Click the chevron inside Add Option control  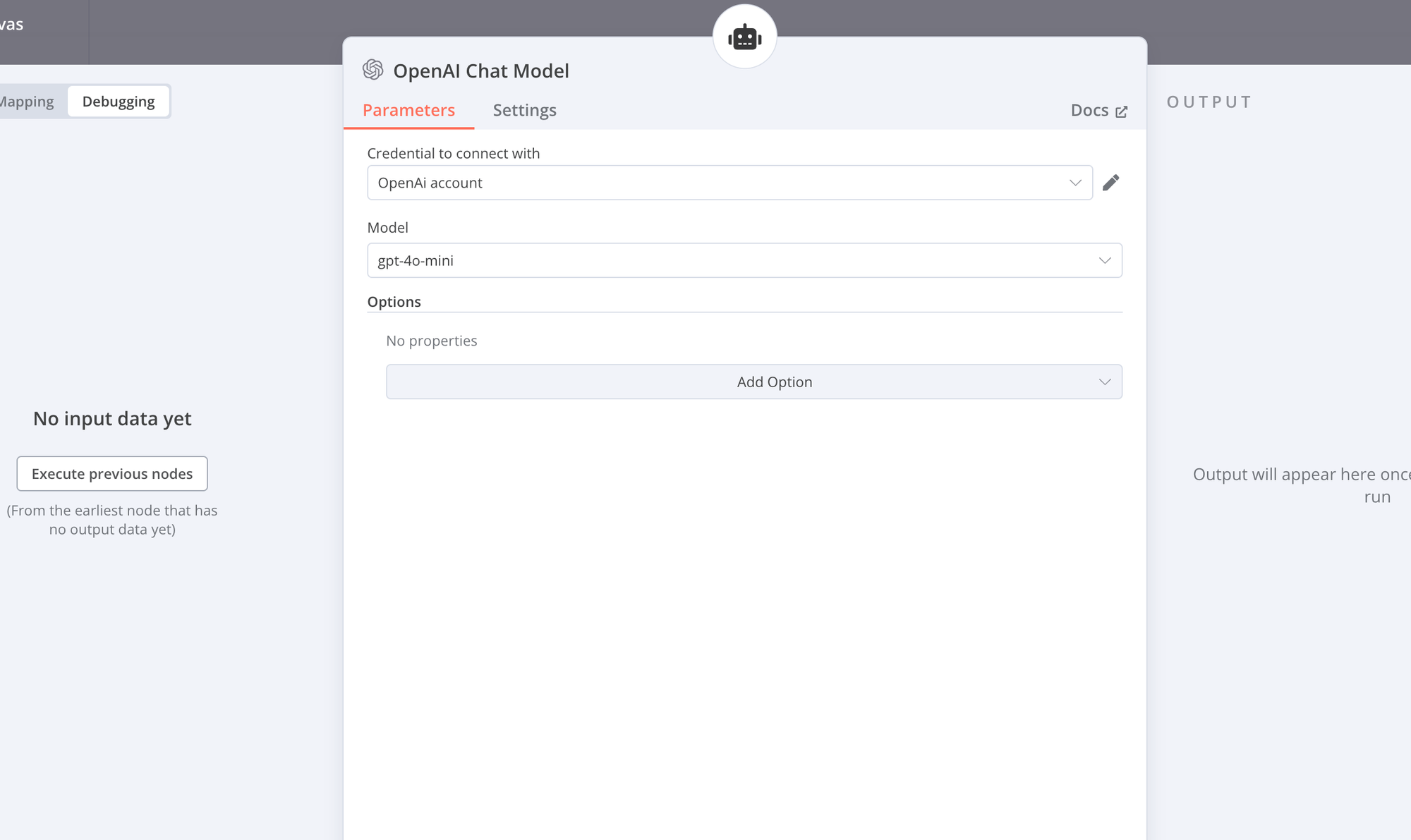tap(1104, 382)
